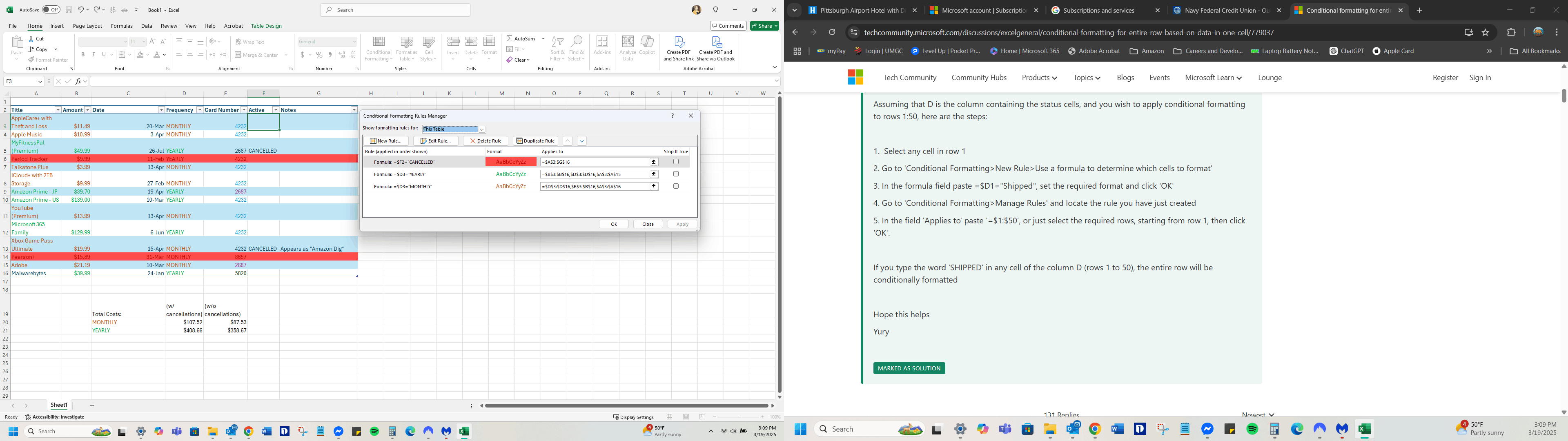Viewport: 1568px width, 441px height.
Task: Reload the browser page
Action: coord(832,32)
